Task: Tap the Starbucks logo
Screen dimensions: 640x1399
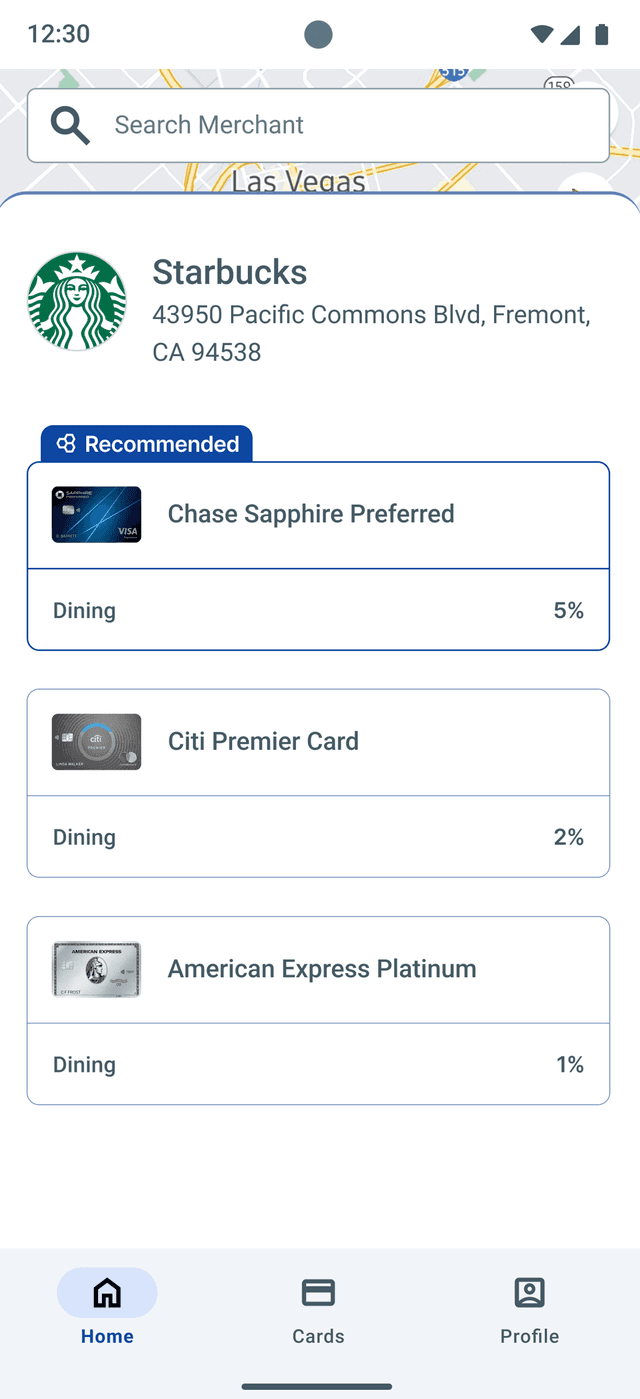Action: (77, 301)
